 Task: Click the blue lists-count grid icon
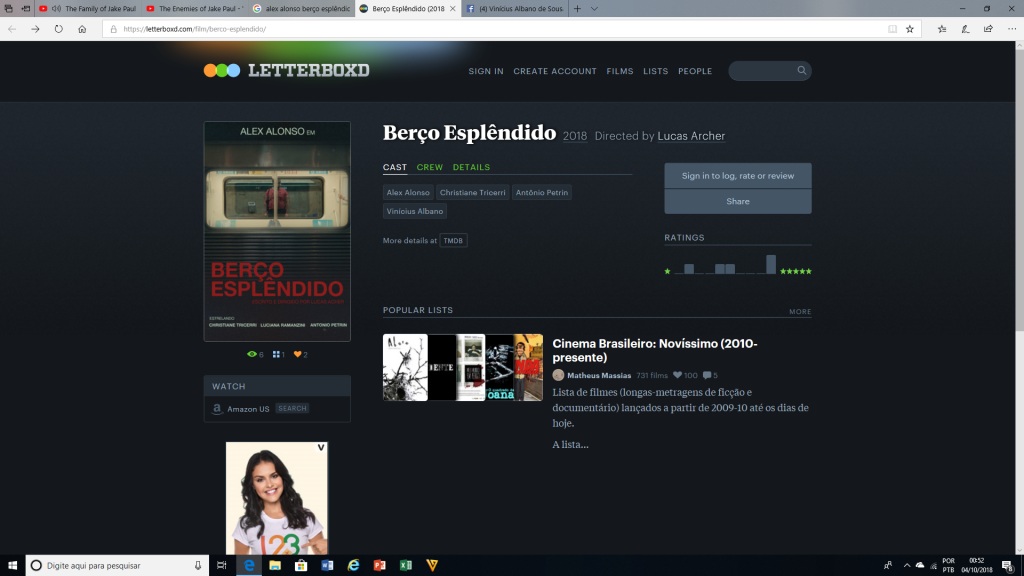pyautogui.click(x=276, y=354)
